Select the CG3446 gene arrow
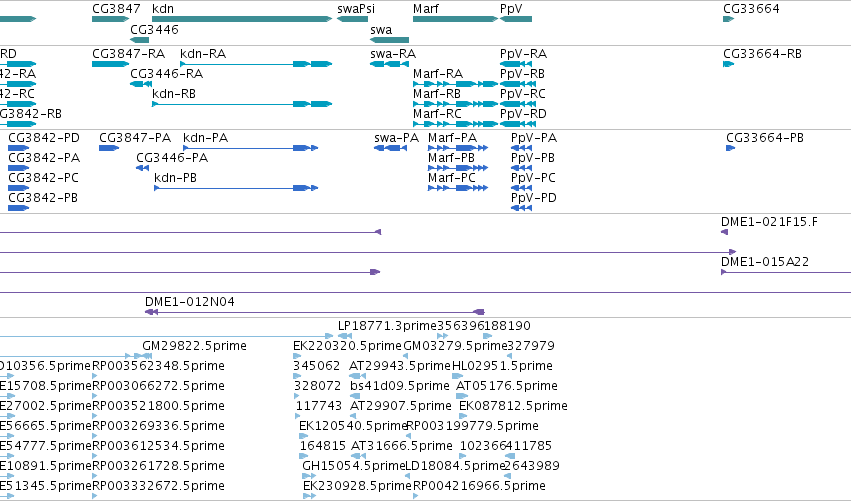 tap(139, 40)
